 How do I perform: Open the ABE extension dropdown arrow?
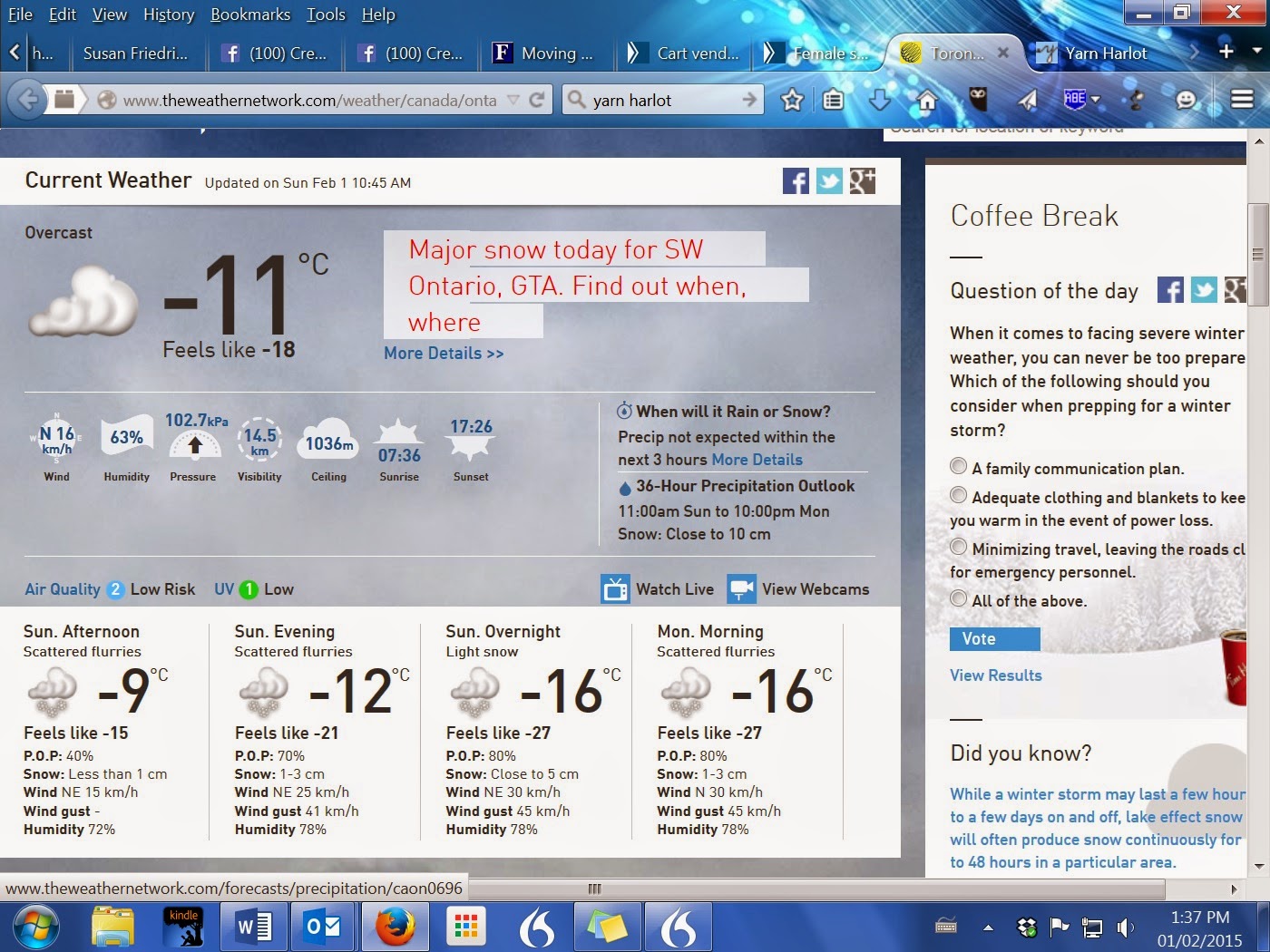[1095, 99]
